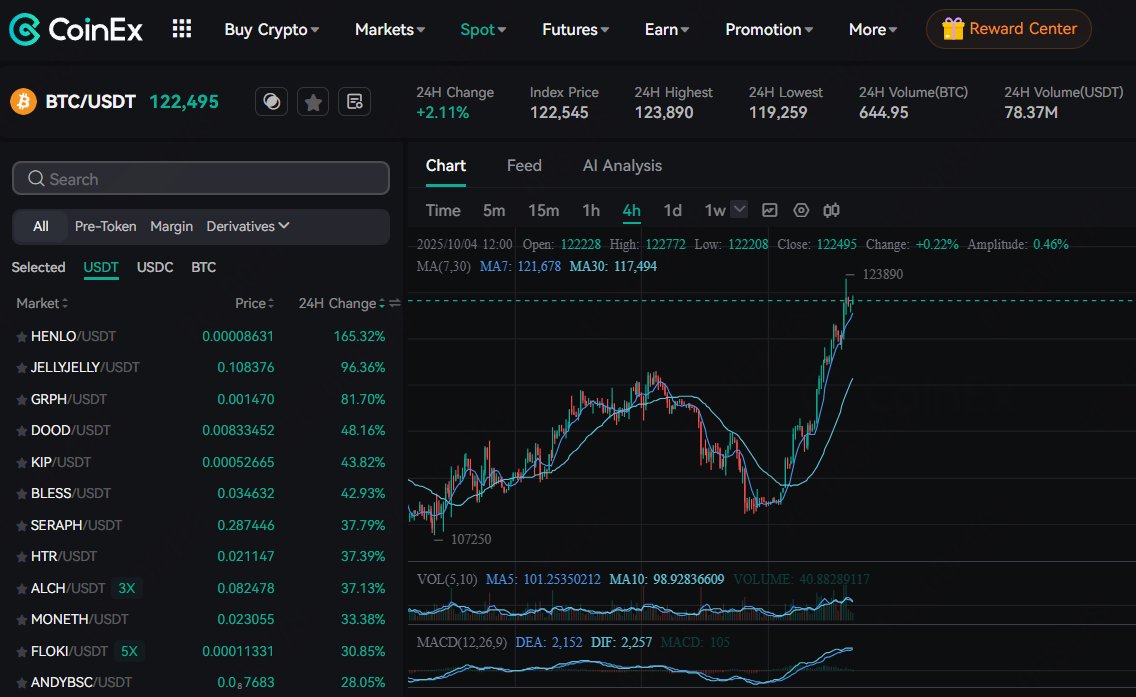Open the Spot dropdown menu
This screenshot has height=697, width=1136.
point(483,30)
